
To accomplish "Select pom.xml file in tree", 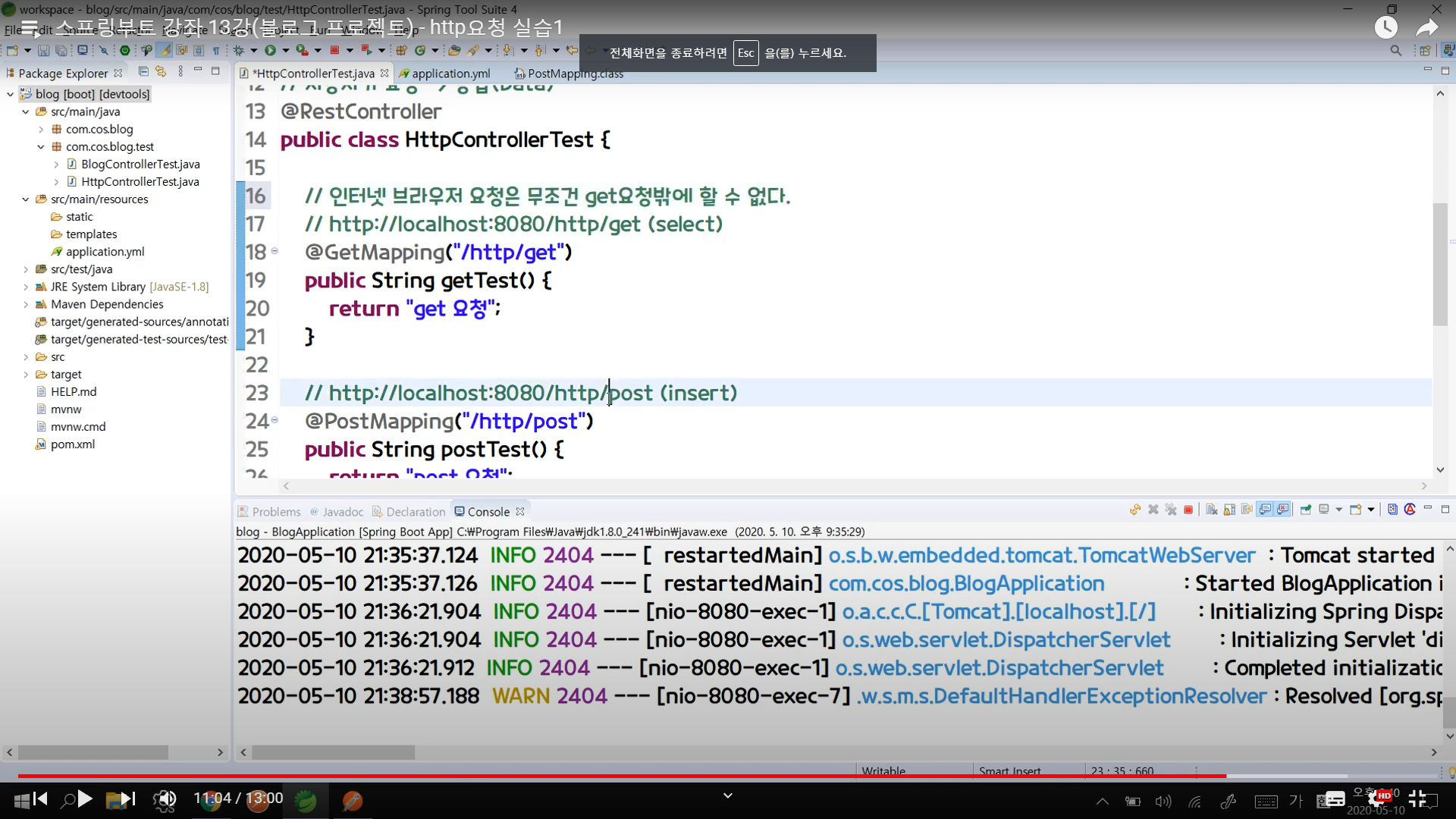I will pos(73,444).
